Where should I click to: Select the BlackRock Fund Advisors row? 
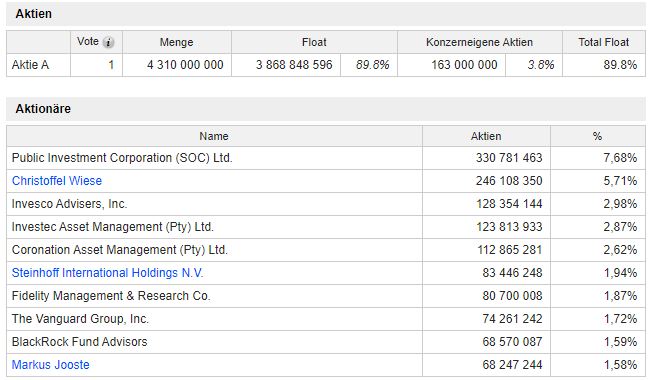click(326, 342)
